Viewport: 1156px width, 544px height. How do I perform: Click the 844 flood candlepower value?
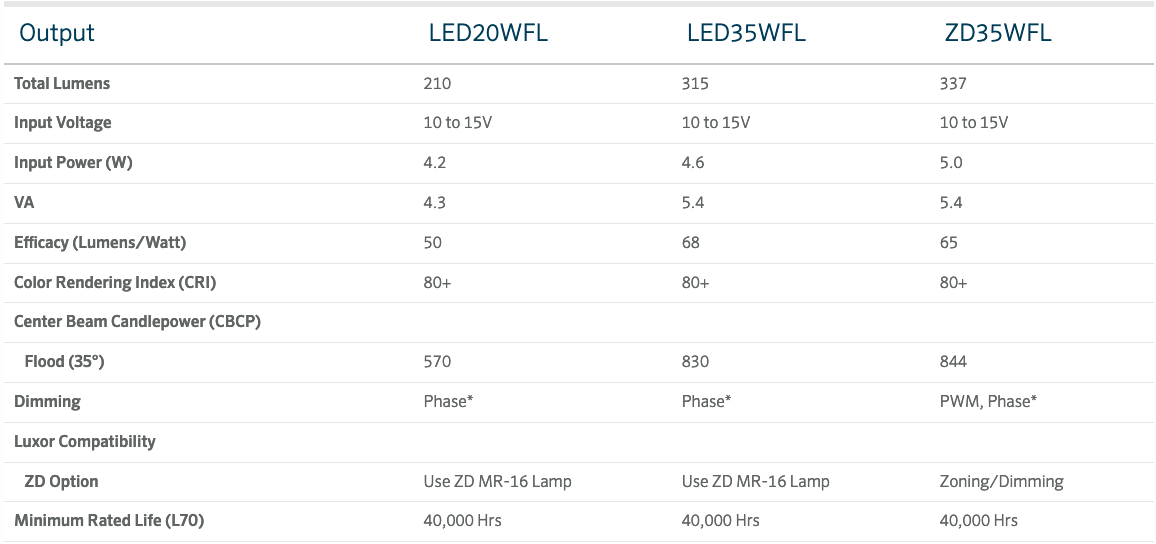(x=954, y=362)
